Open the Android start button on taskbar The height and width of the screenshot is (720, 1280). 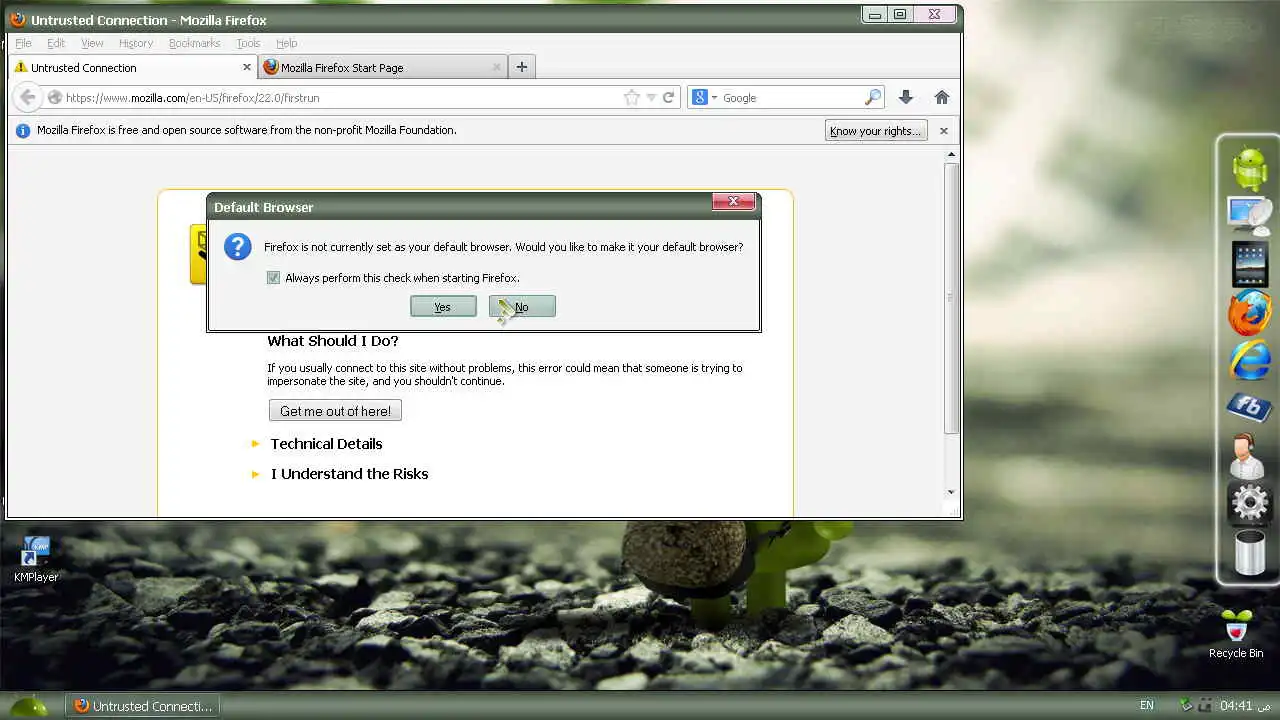coord(28,705)
